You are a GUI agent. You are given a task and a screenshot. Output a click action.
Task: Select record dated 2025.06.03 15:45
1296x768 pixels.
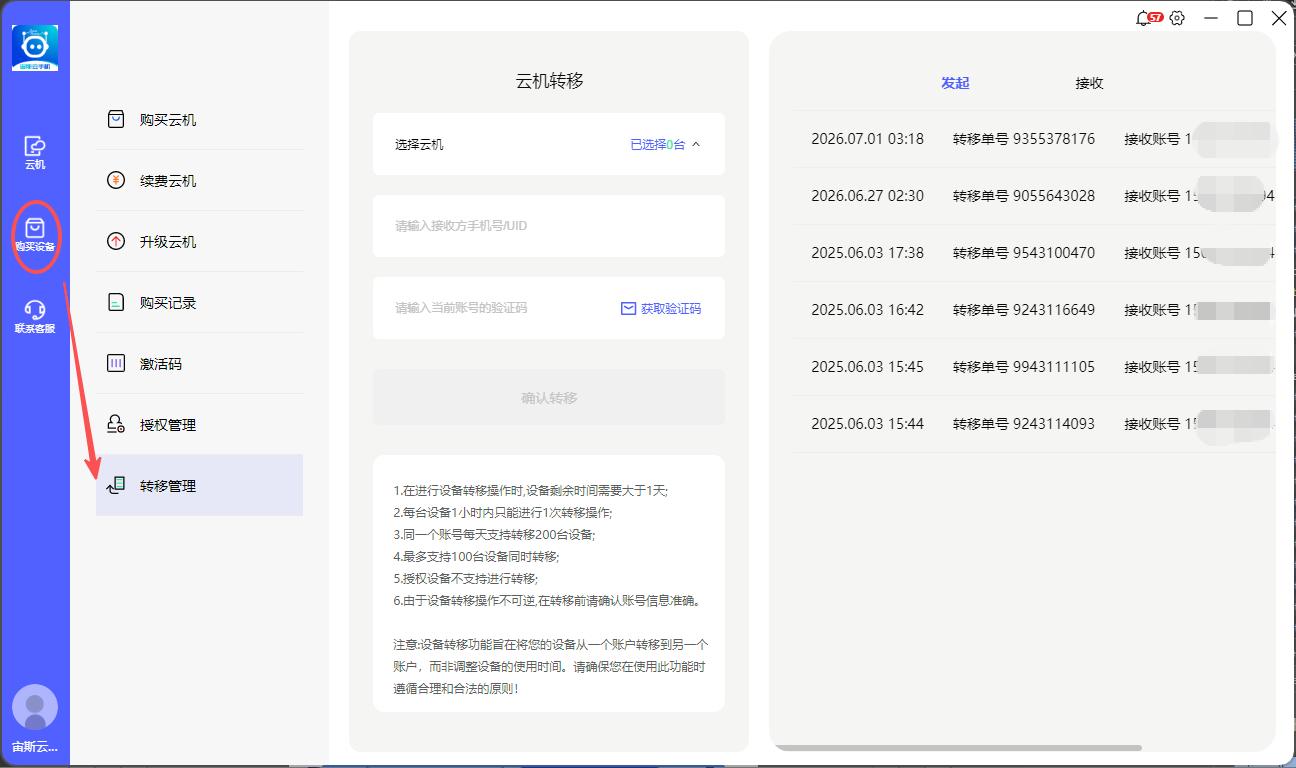coord(1034,367)
